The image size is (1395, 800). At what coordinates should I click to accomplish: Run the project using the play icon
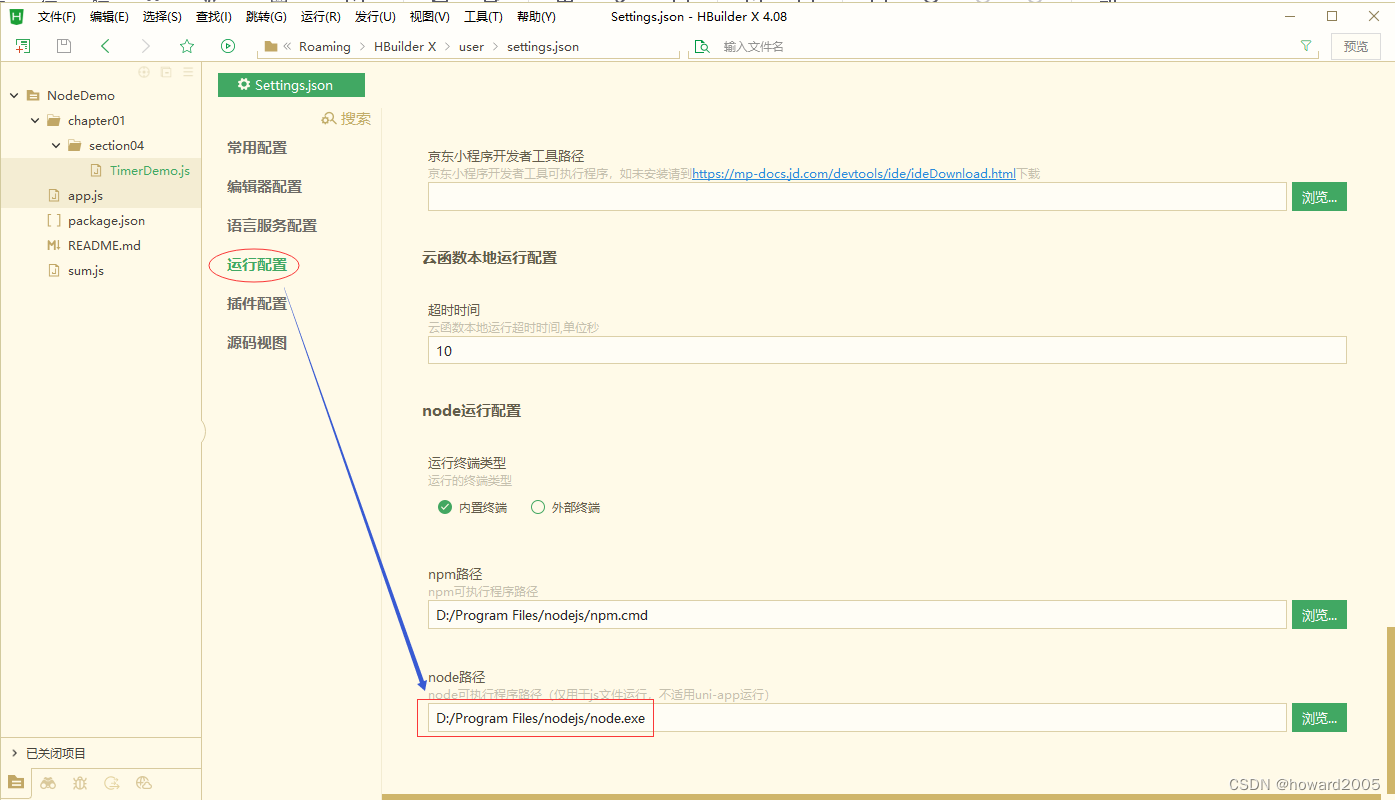(228, 45)
